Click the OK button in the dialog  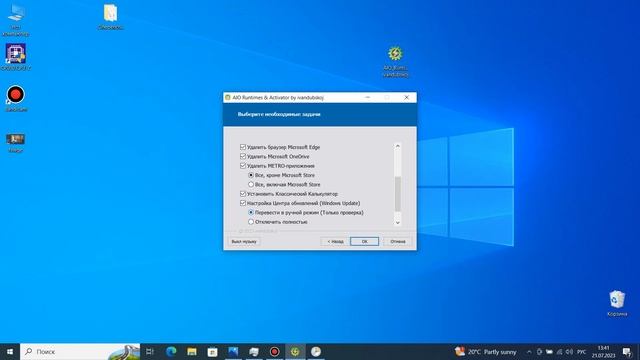(364, 242)
